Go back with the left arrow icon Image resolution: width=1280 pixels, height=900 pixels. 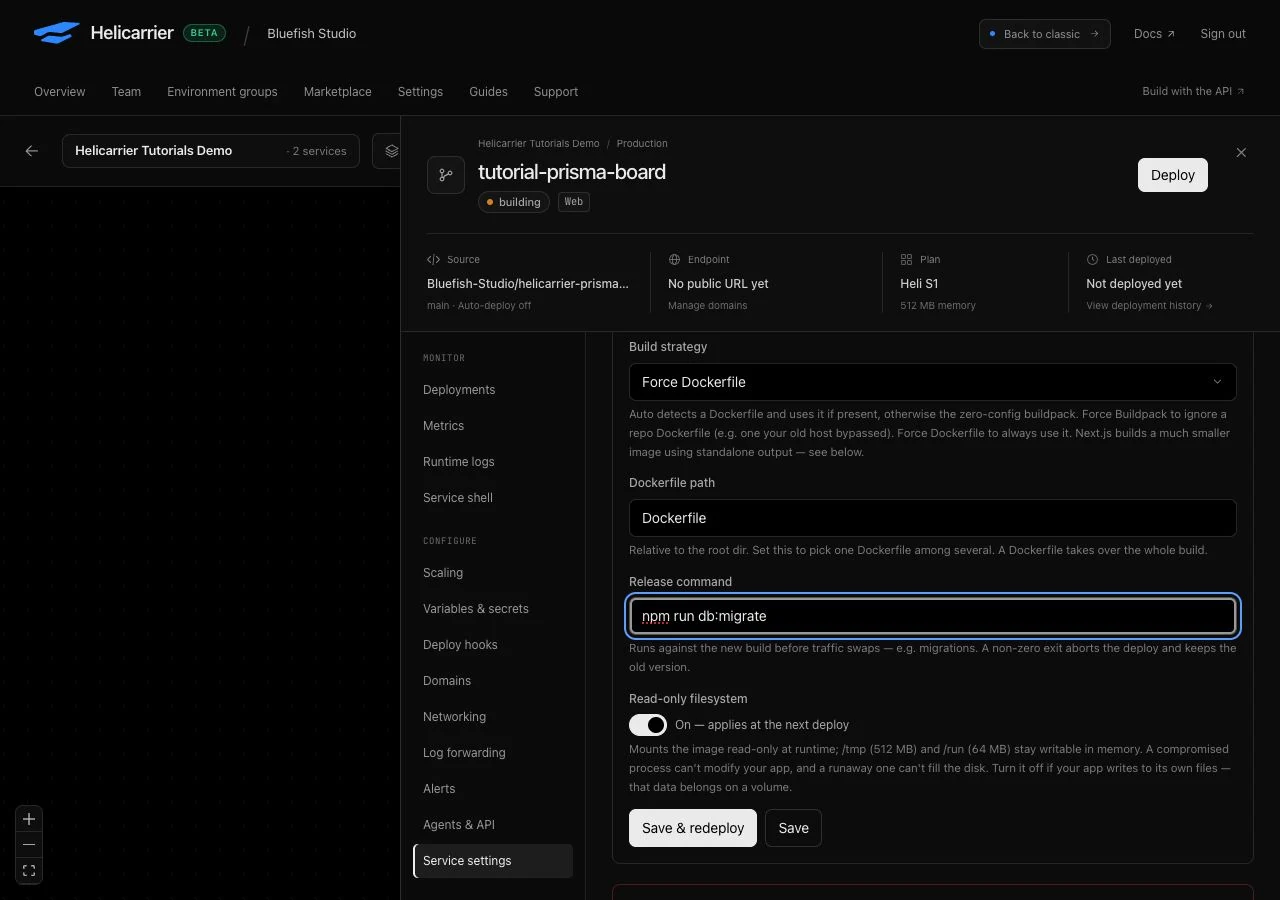tap(32, 151)
